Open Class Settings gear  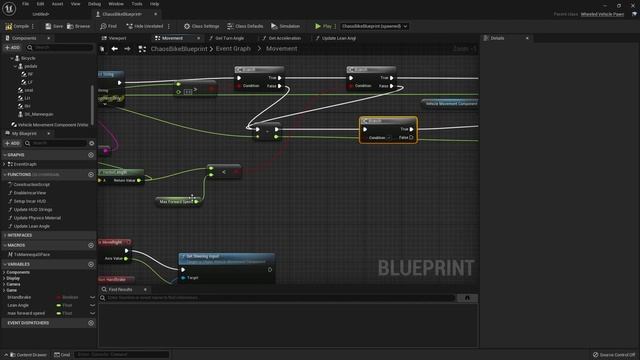coord(187,26)
